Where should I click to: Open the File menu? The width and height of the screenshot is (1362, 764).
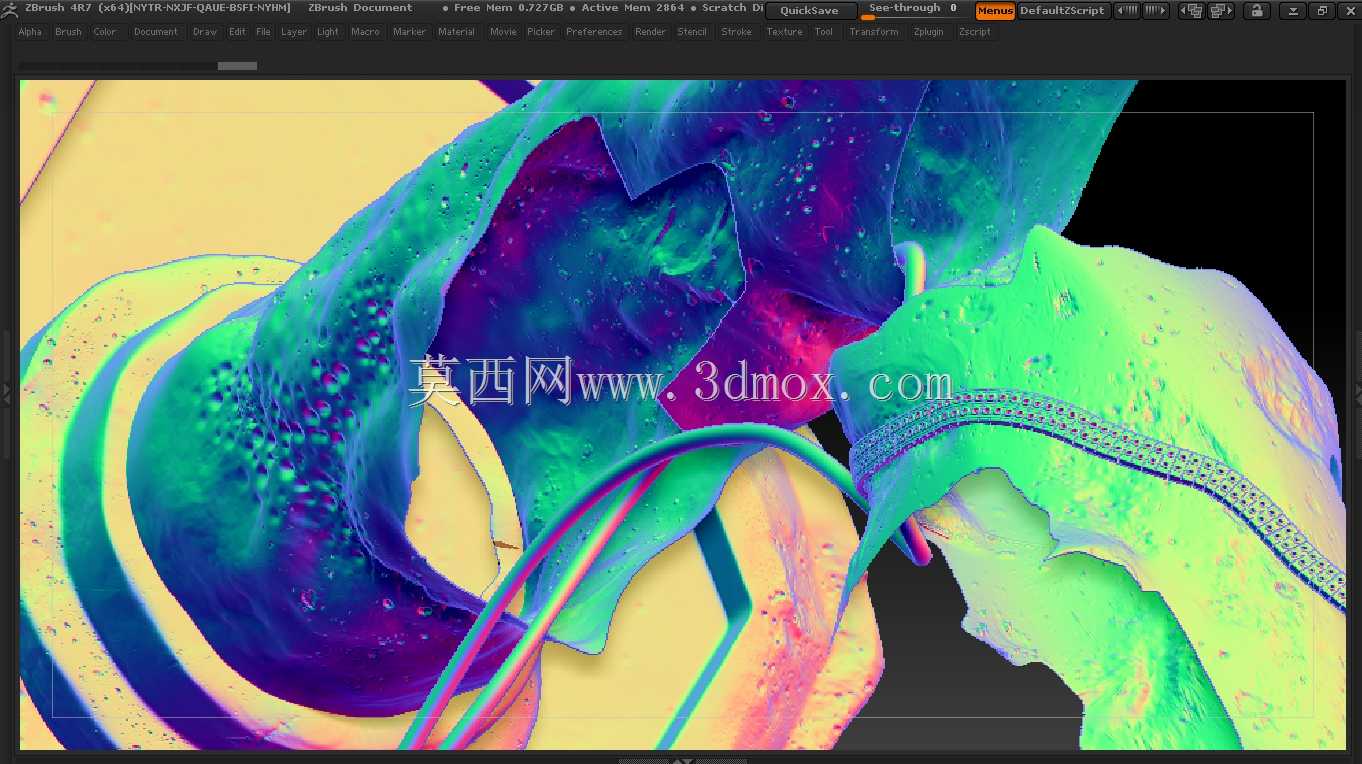[x=263, y=32]
